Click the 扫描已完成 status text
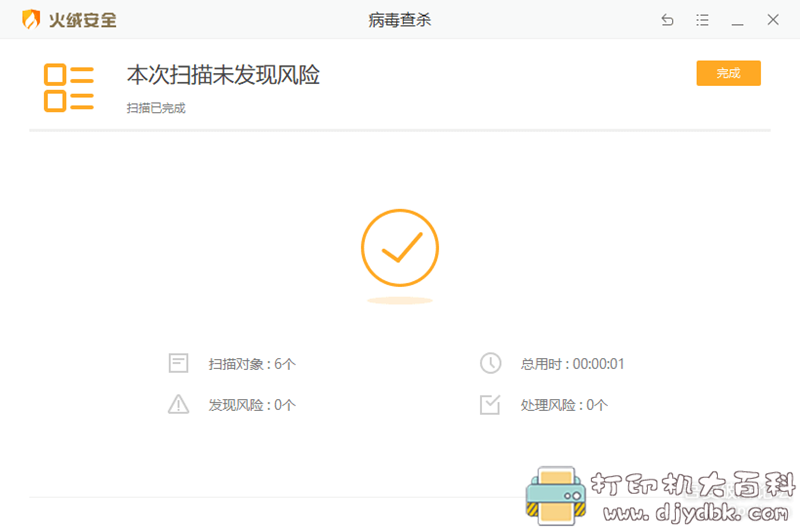The height and width of the screenshot is (527, 800). (x=156, y=108)
